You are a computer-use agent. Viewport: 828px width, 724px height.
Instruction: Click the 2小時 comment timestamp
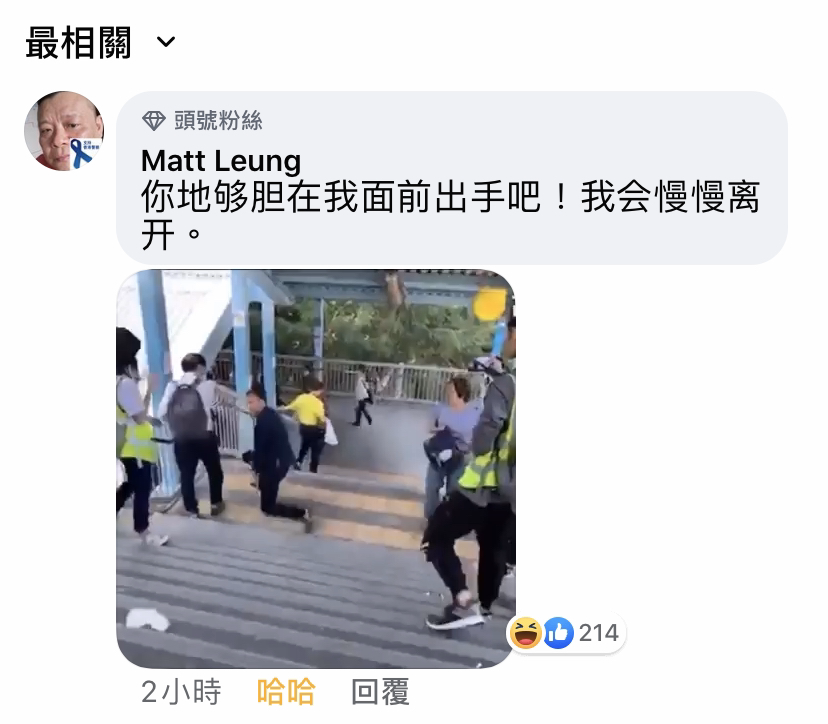point(181,691)
